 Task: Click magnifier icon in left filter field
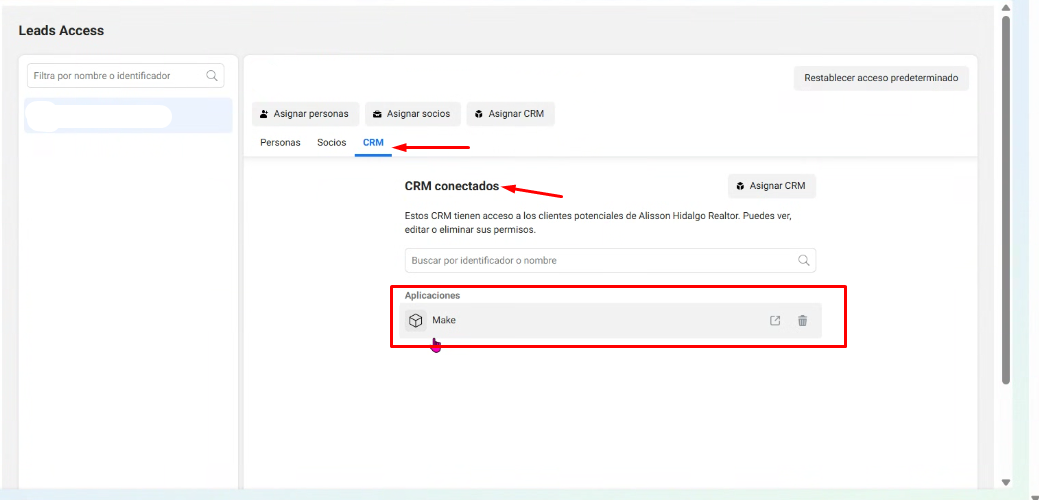pyautogui.click(x=212, y=75)
